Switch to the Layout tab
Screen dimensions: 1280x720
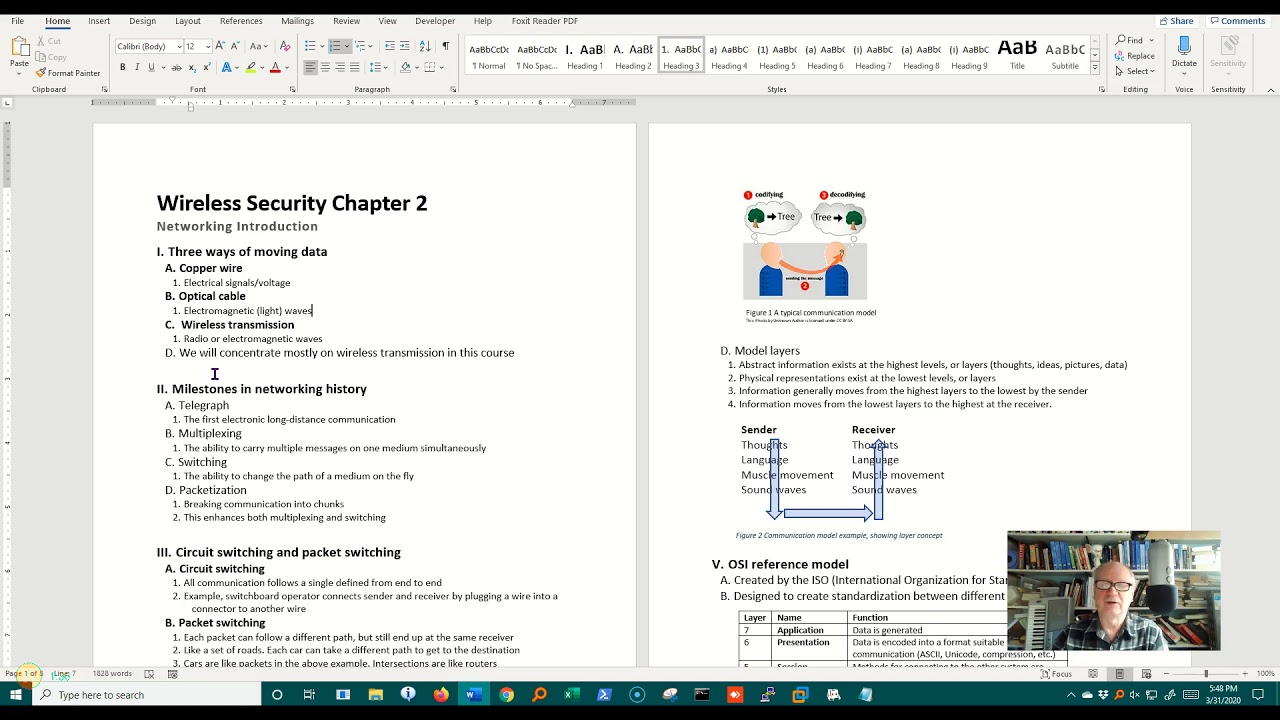tap(188, 21)
